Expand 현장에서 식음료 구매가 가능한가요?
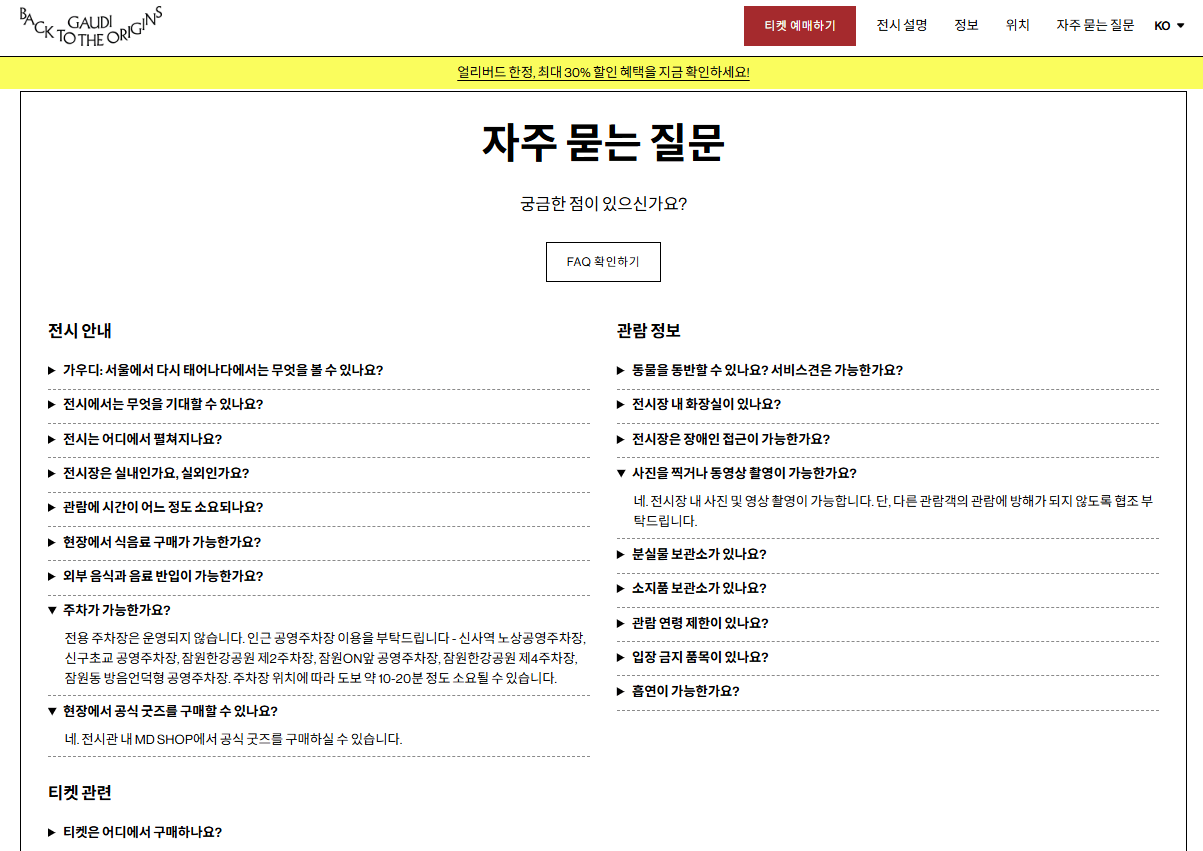Image resolution: width=1203 pixels, height=851 pixels. (x=319, y=542)
